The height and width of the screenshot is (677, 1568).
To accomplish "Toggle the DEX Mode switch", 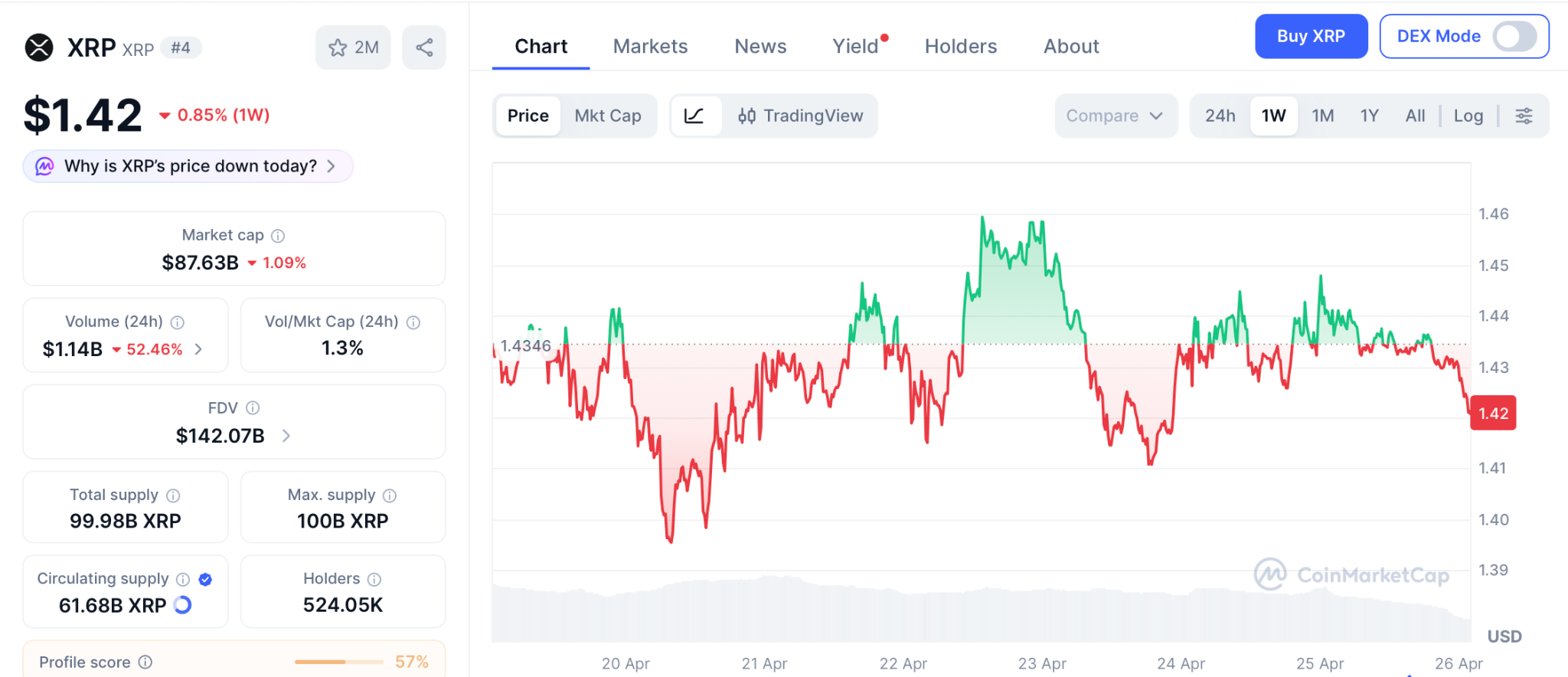I will 1514,36.
